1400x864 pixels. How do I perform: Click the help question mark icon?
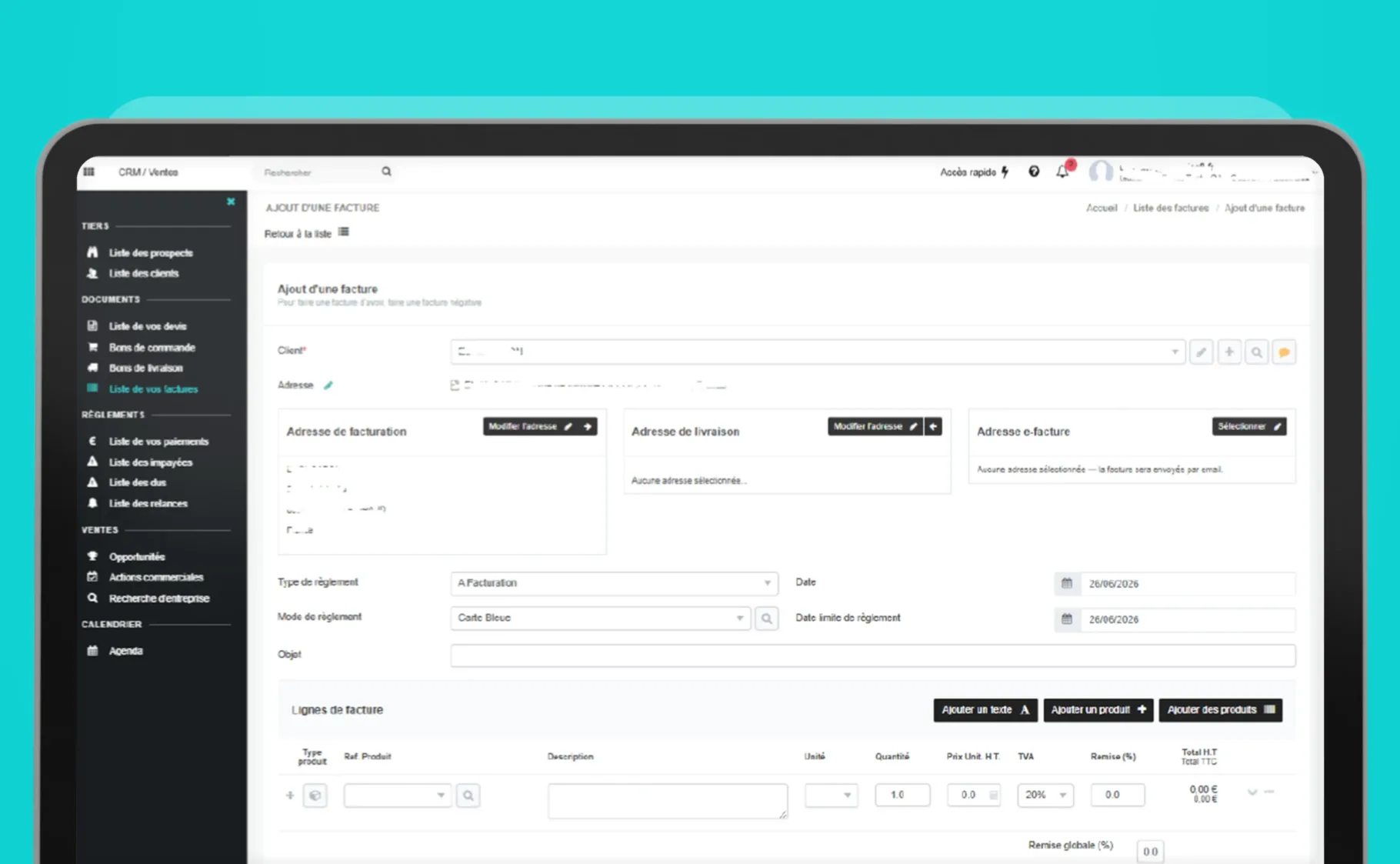(x=1034, y=172)
